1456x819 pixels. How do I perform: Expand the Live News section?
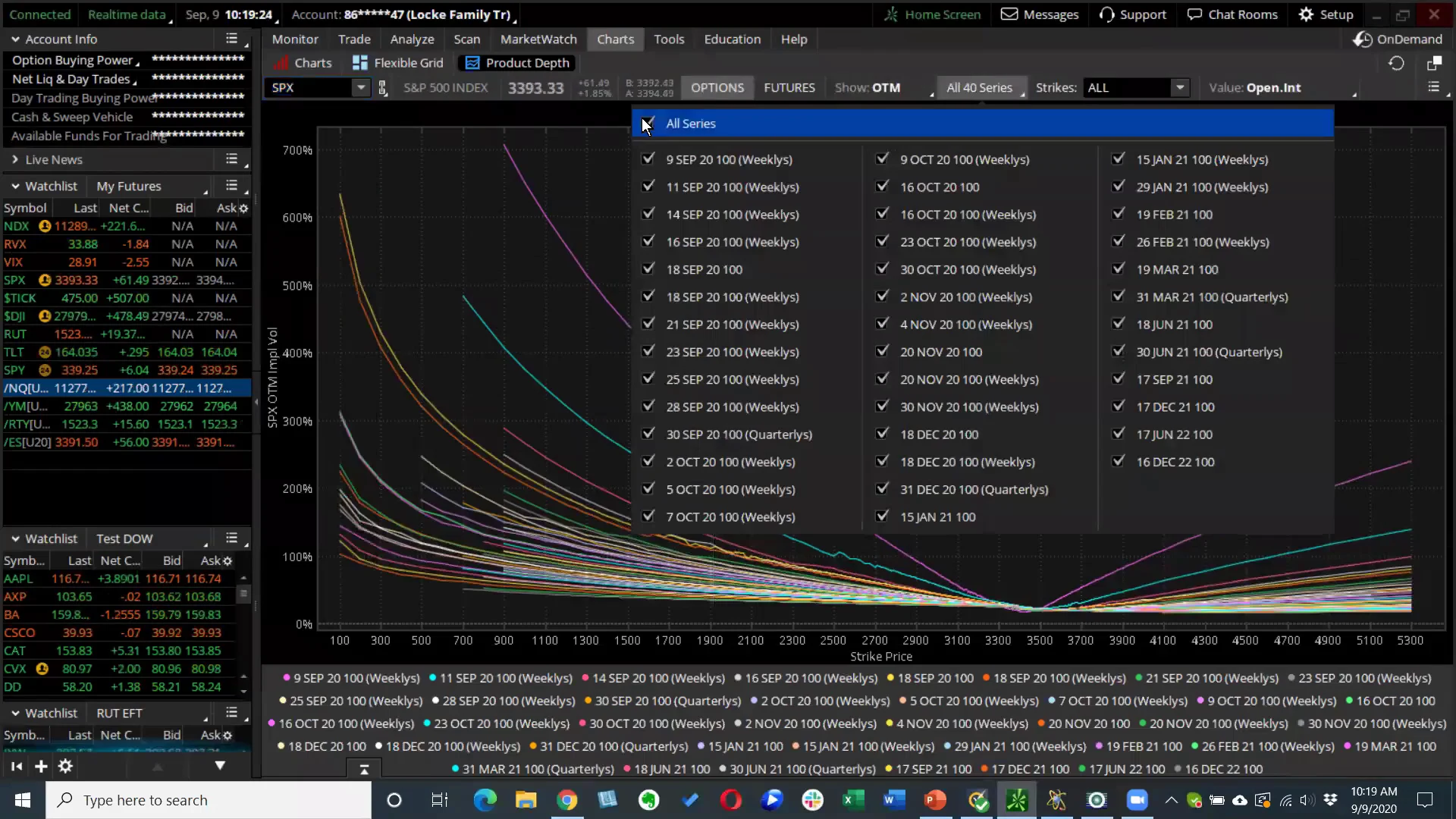15,159
